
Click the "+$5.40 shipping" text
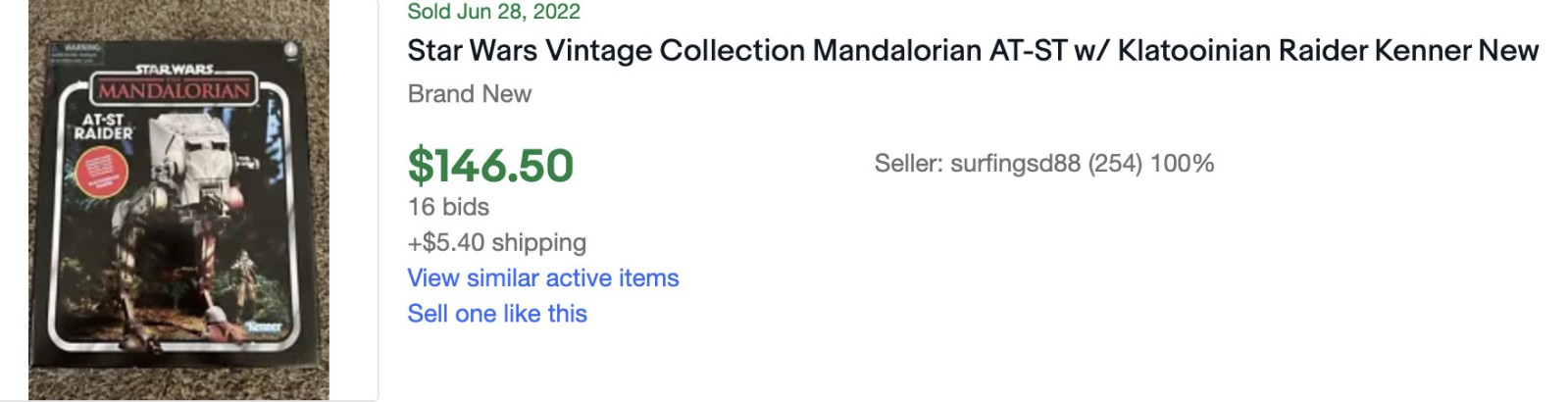(496, 242)
